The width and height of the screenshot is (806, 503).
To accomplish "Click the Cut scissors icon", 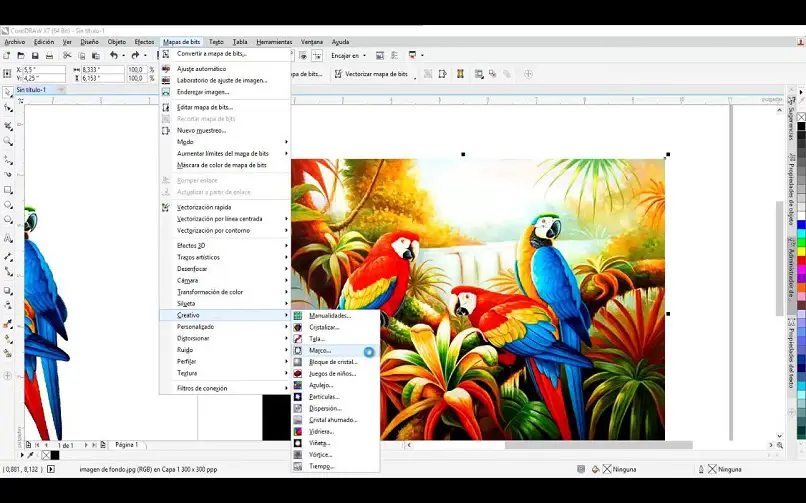I will point(67,55).
